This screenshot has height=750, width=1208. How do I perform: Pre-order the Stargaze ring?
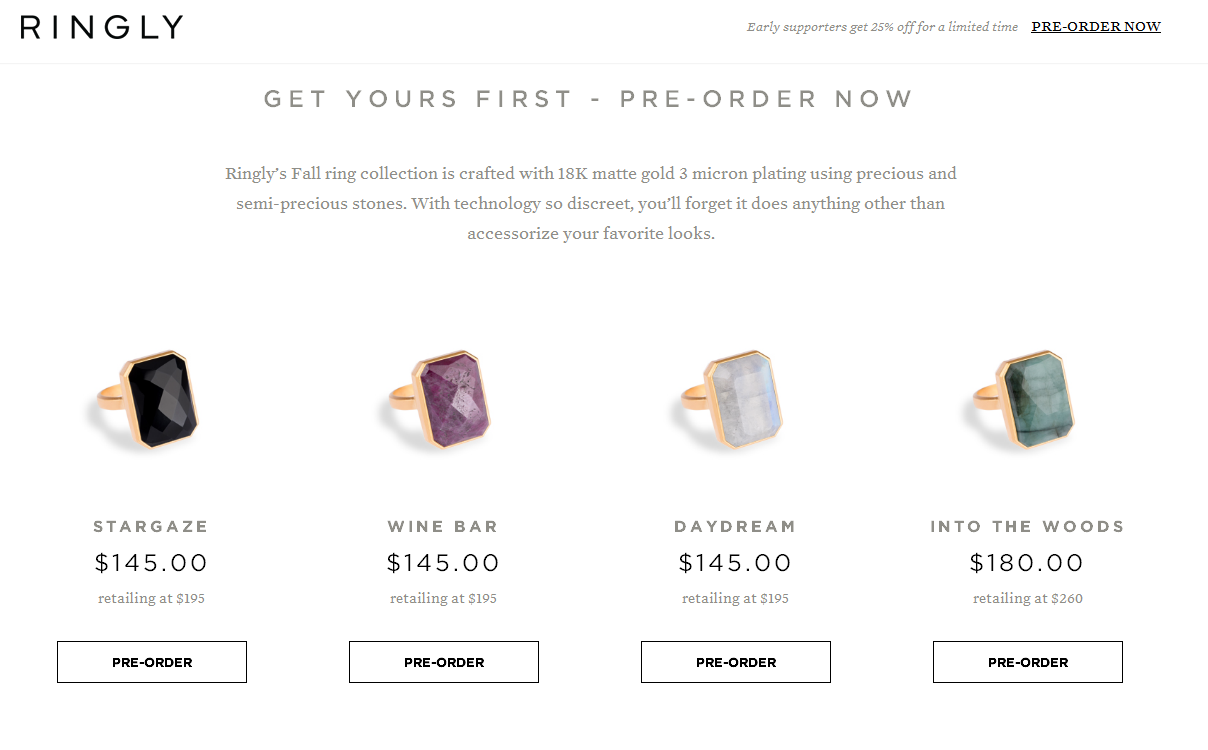(152, 662)
